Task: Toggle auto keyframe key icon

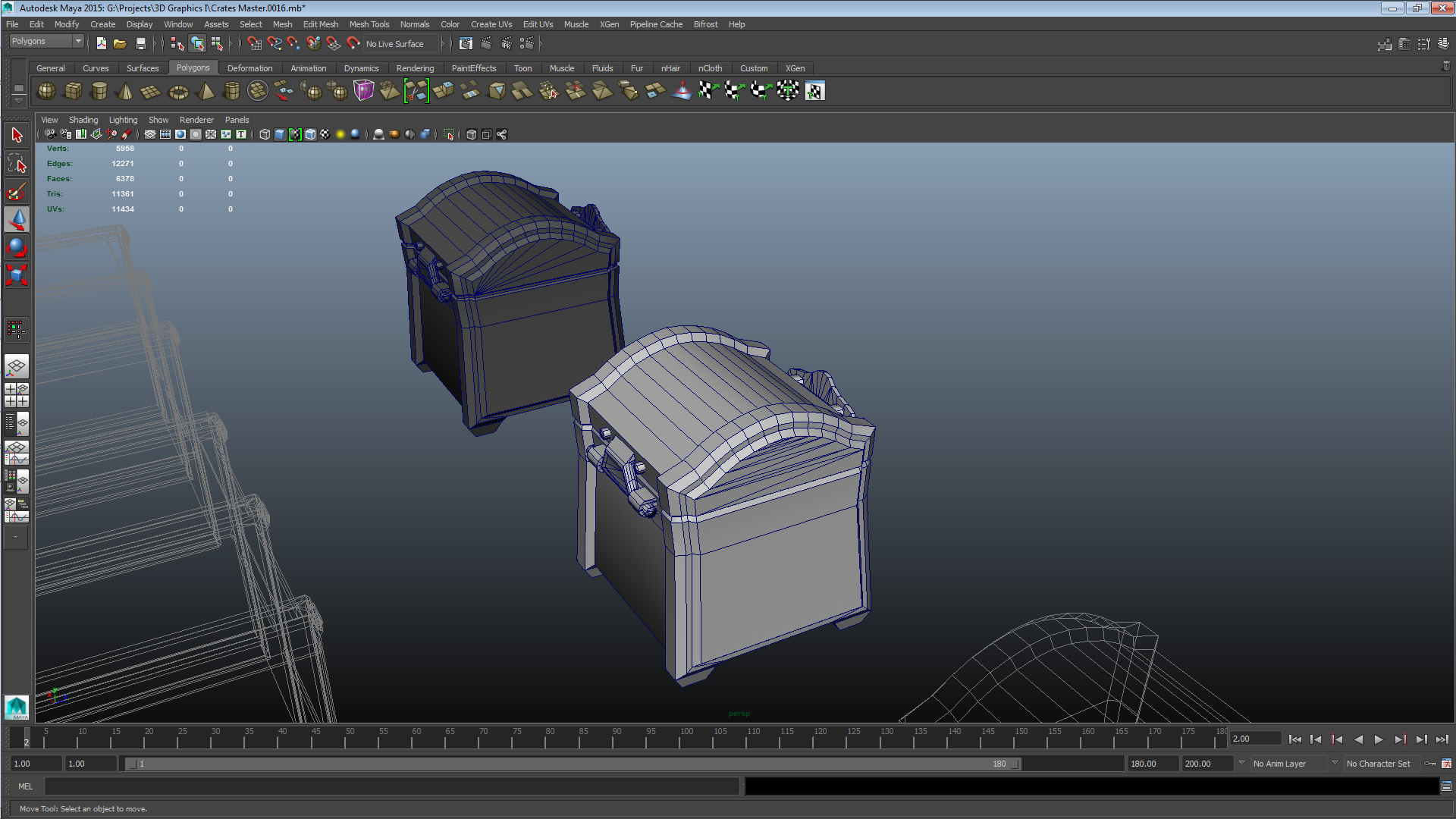Action: coord(1430,764)
